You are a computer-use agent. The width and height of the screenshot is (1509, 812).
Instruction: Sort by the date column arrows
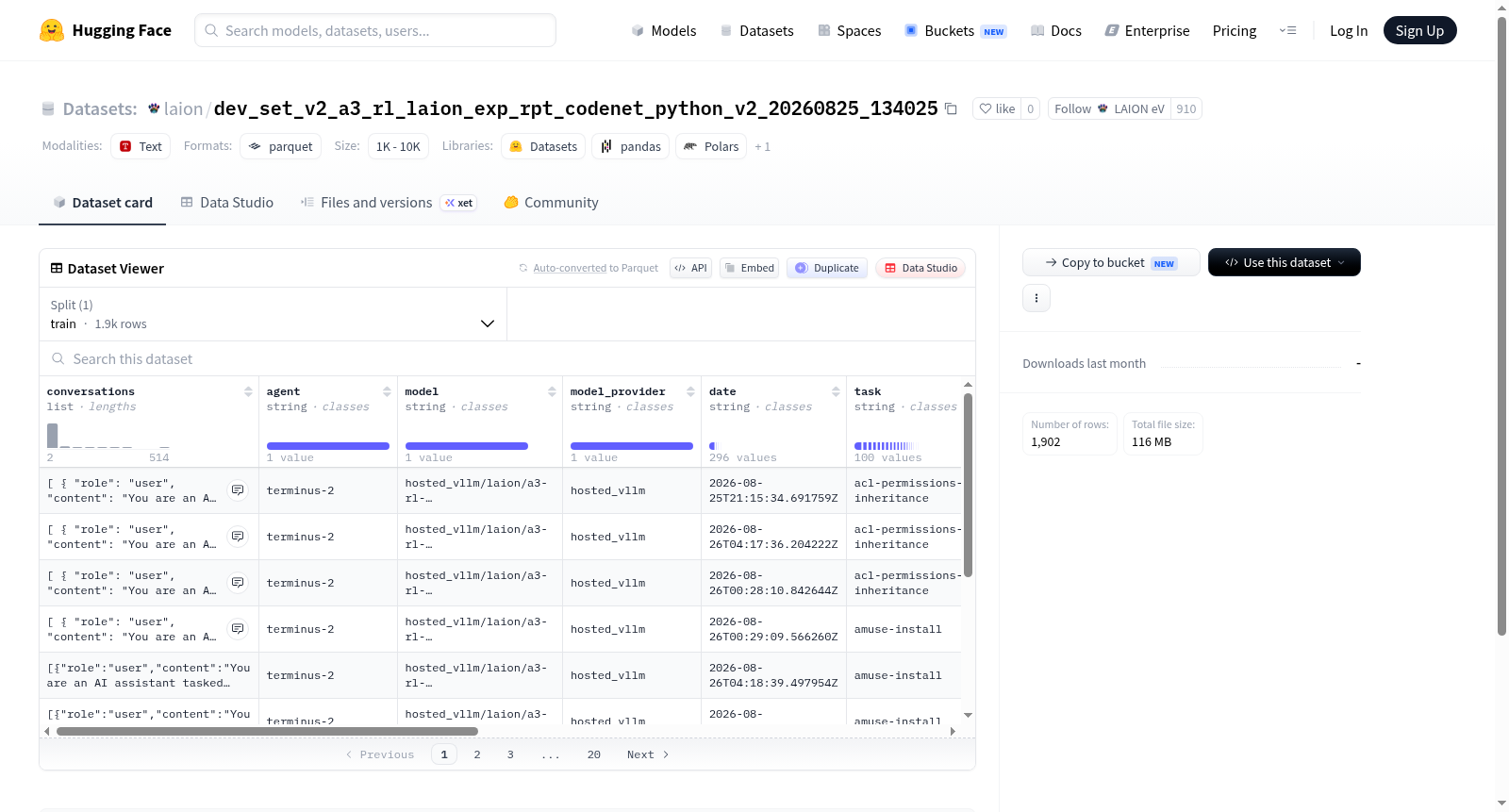coord(836,391)
